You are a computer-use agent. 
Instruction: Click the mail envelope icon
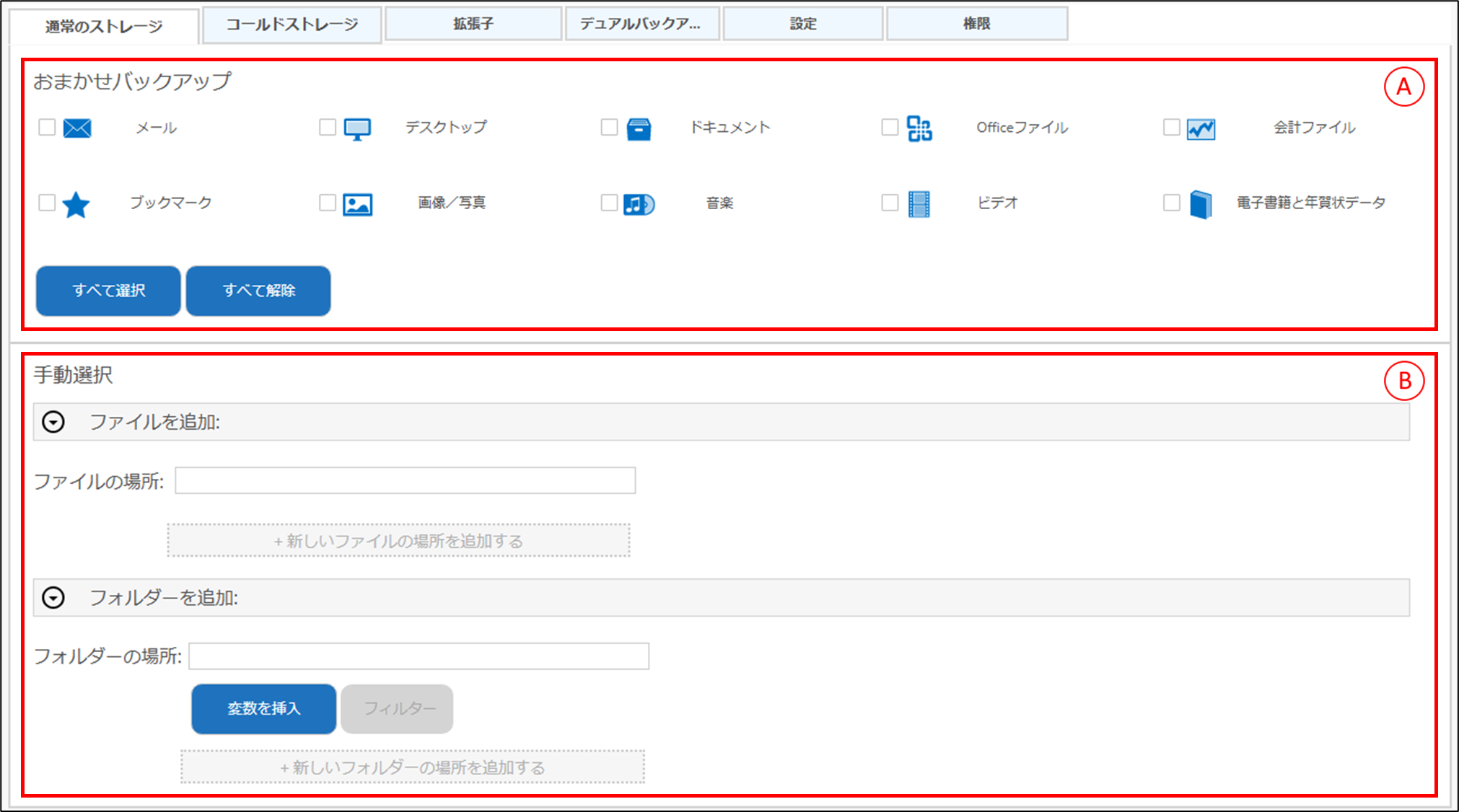pyautogui.click(x=77, y=128)
